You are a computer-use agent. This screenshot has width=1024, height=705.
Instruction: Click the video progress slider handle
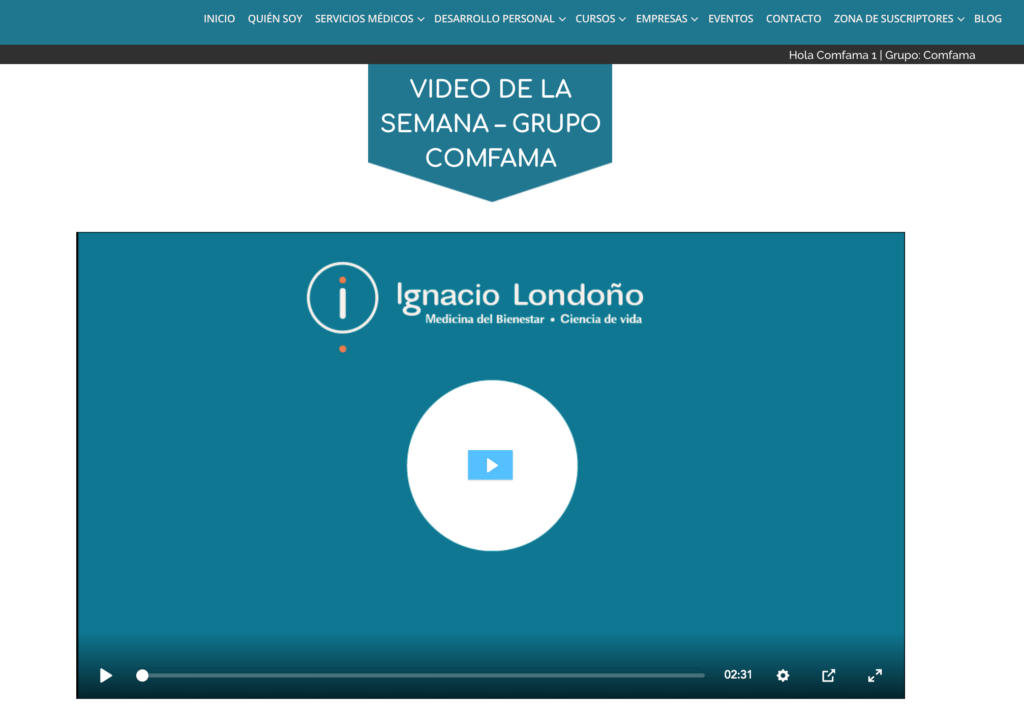(x=142, y=676)
